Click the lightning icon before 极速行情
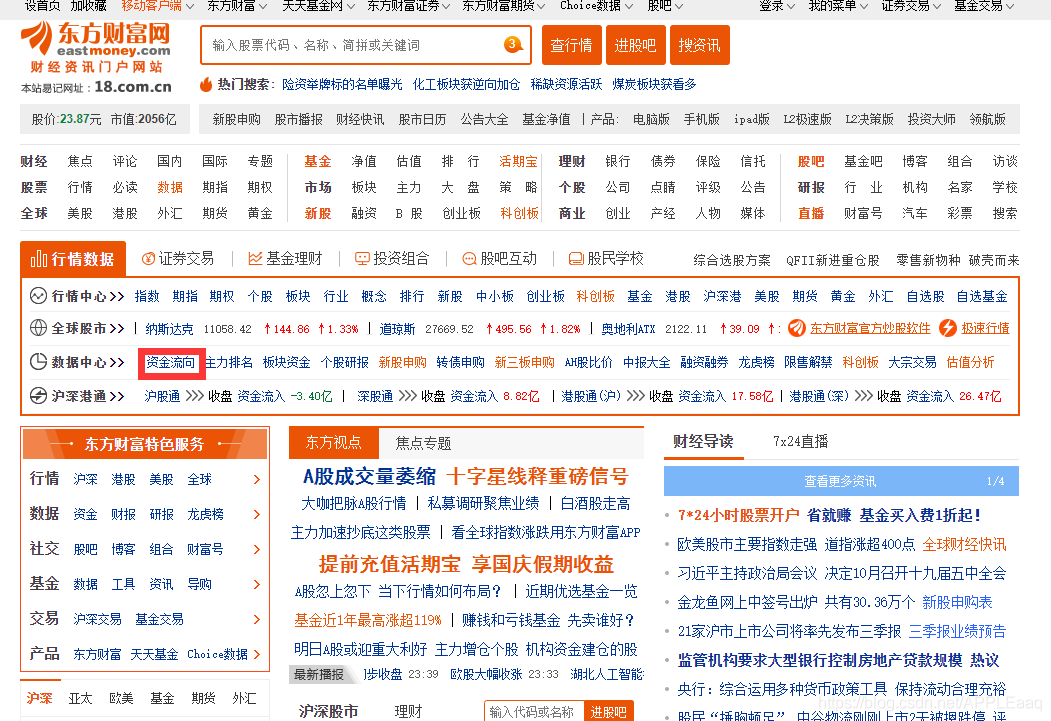Image resolution: width=1051 pixels, height=721 pixels. point(948,328)
